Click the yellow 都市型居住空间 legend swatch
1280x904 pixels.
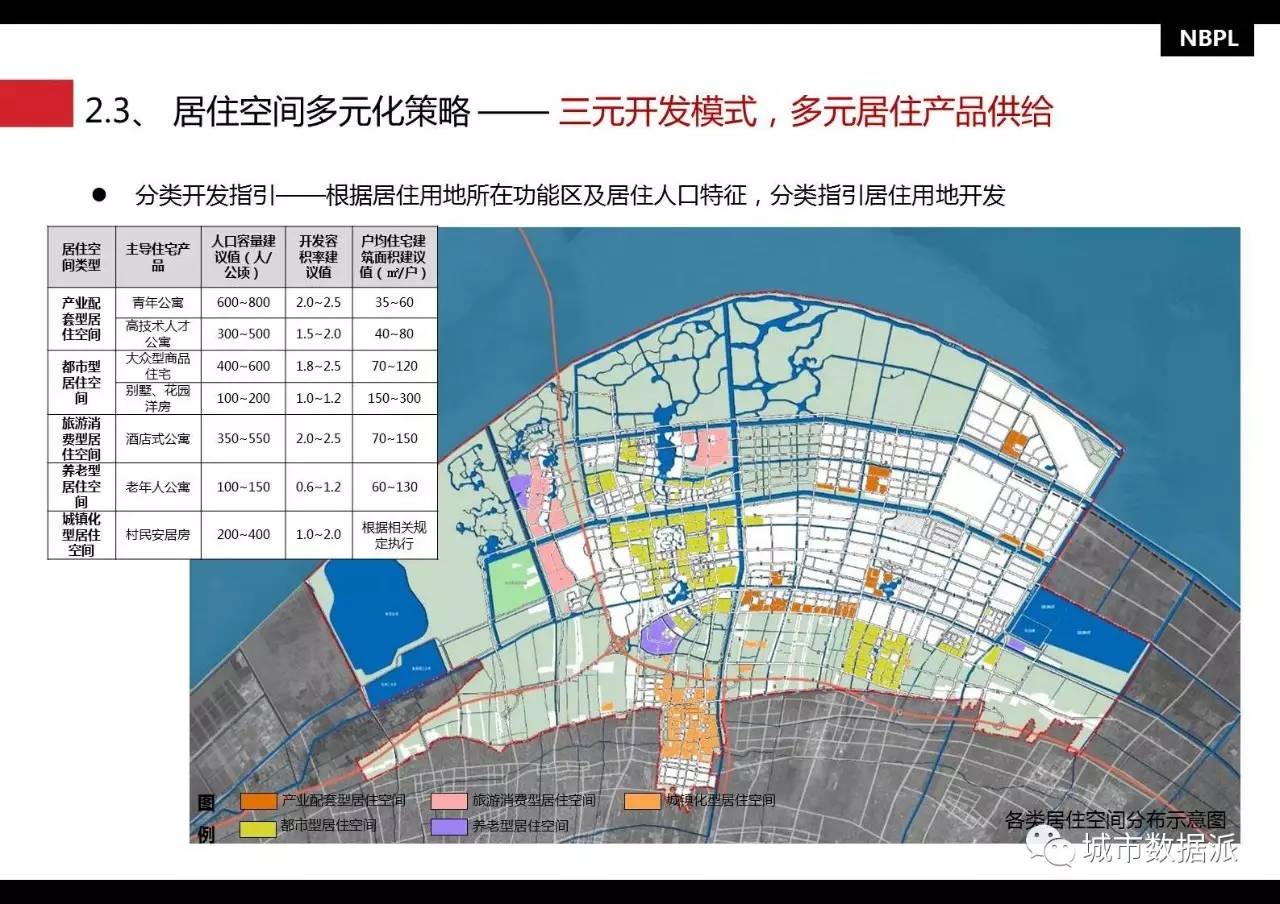(259, 827)
